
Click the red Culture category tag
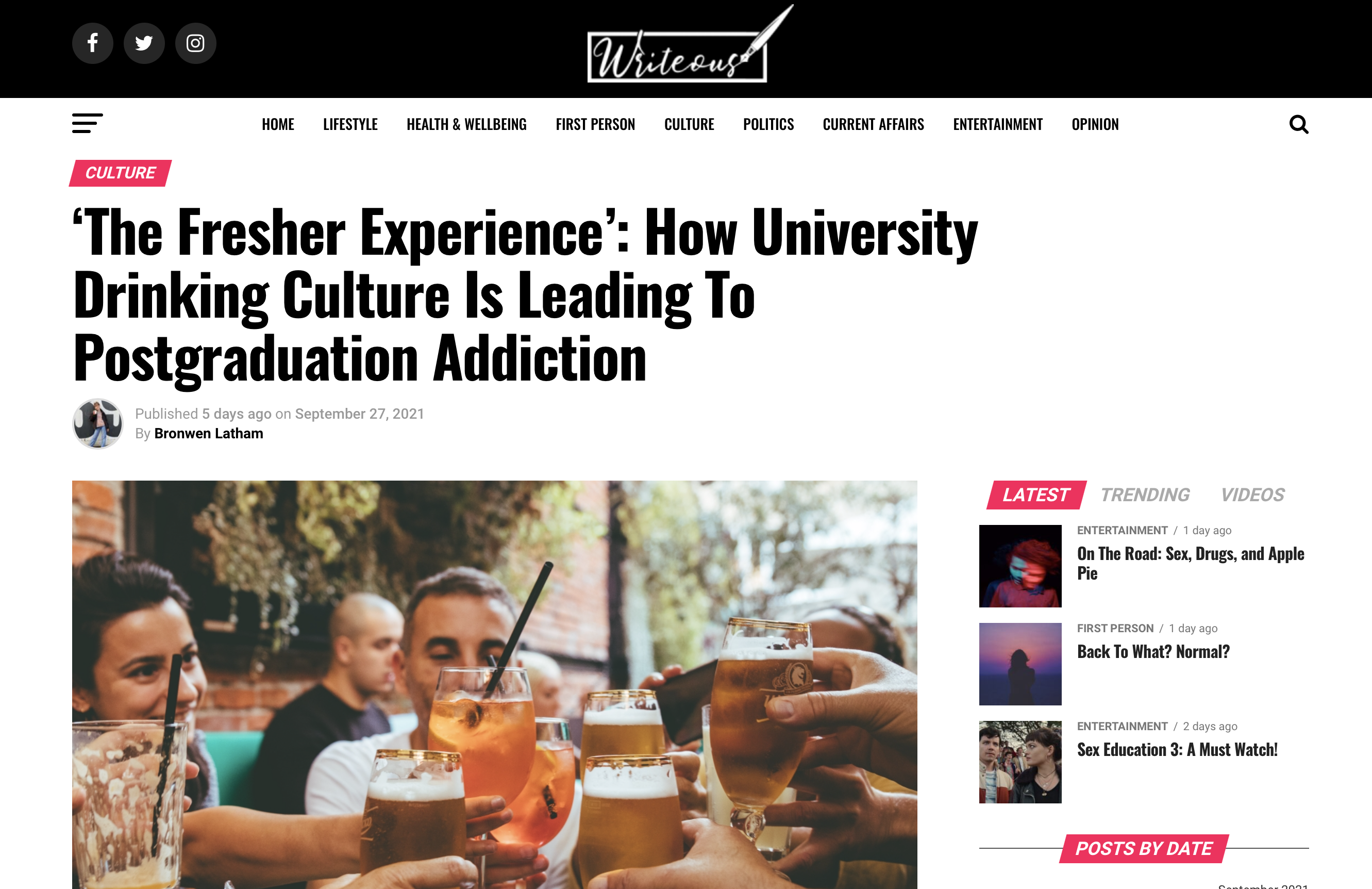[x=120, y=173]
